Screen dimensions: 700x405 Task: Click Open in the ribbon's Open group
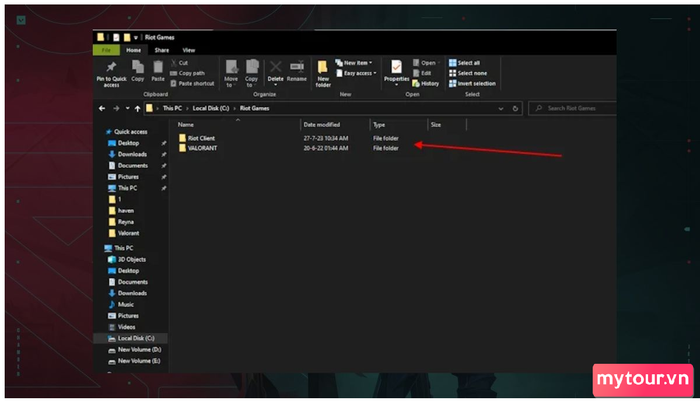424,63
